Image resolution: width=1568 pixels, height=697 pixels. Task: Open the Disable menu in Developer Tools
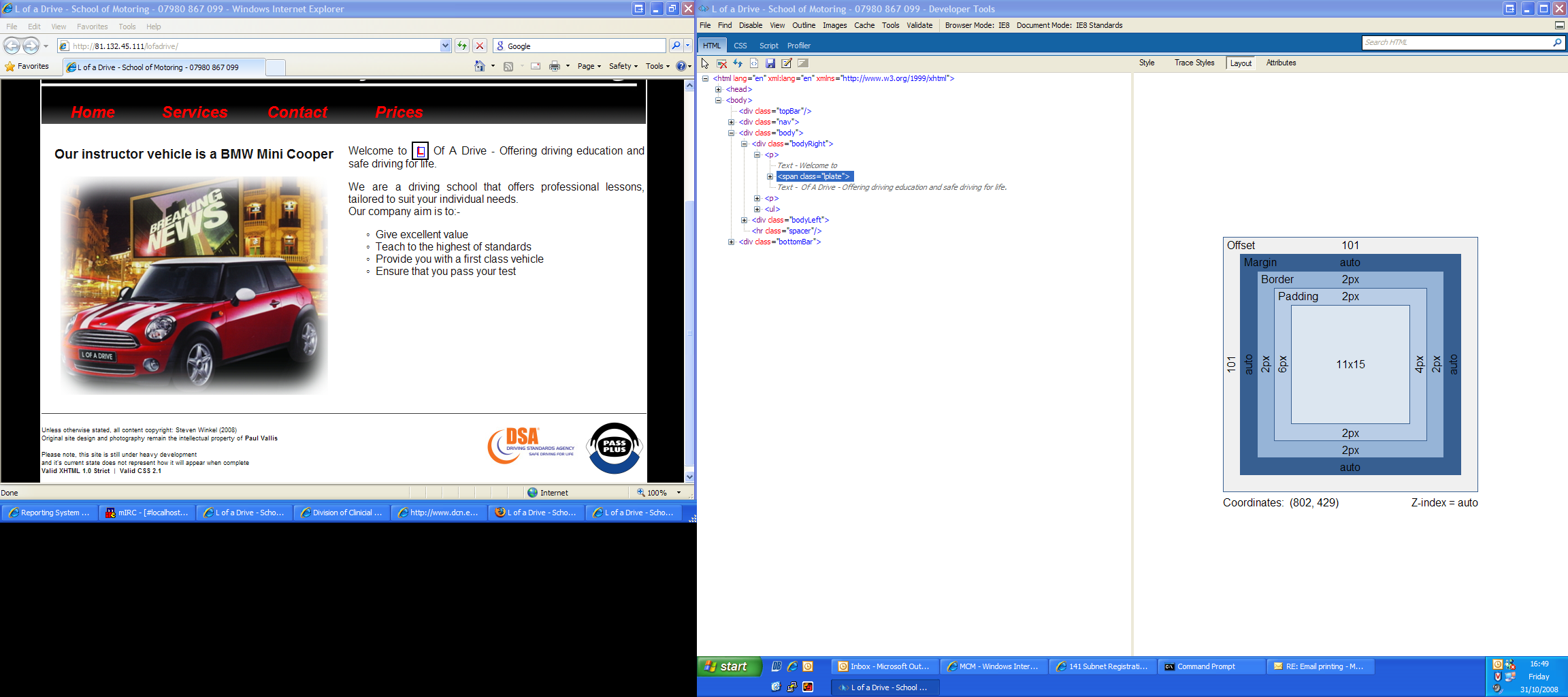tap(751, 25)
